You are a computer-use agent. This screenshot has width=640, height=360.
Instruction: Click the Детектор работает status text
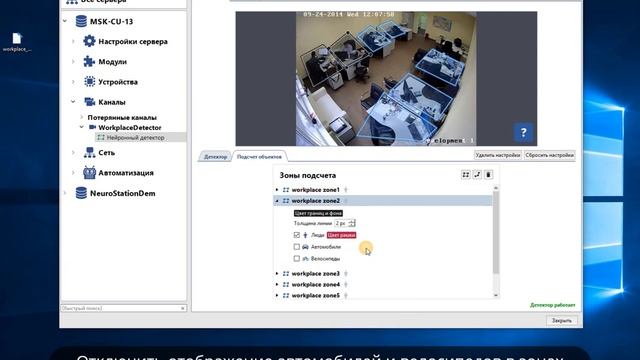[552, 305]
